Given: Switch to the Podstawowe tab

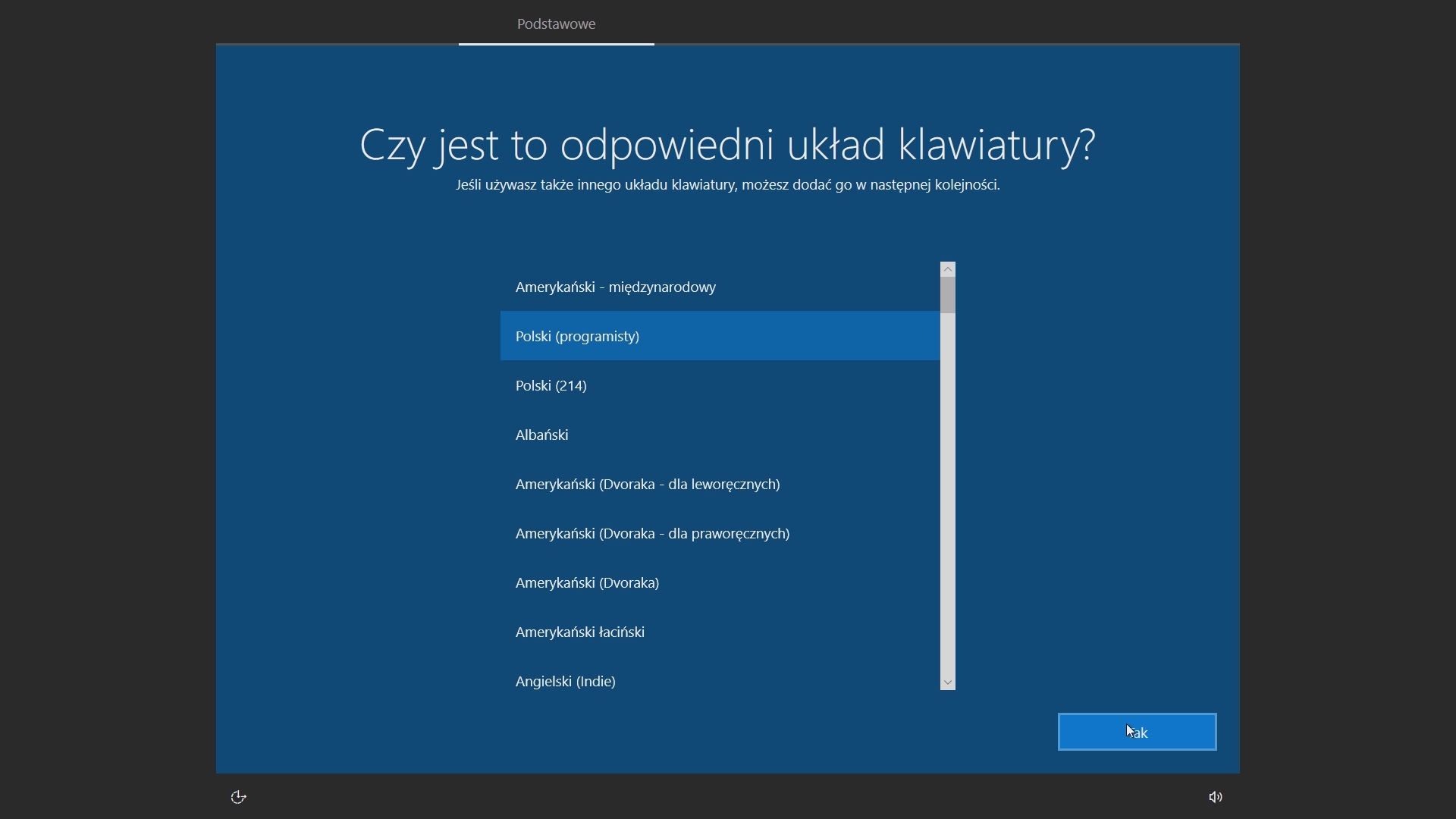Looking at the screenshot, I should (x=557, y=24).
